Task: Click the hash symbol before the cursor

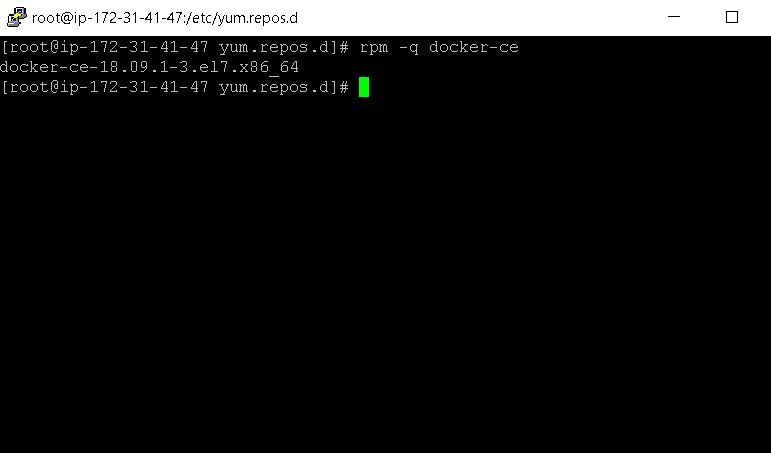Action: (x=344, y=87)
